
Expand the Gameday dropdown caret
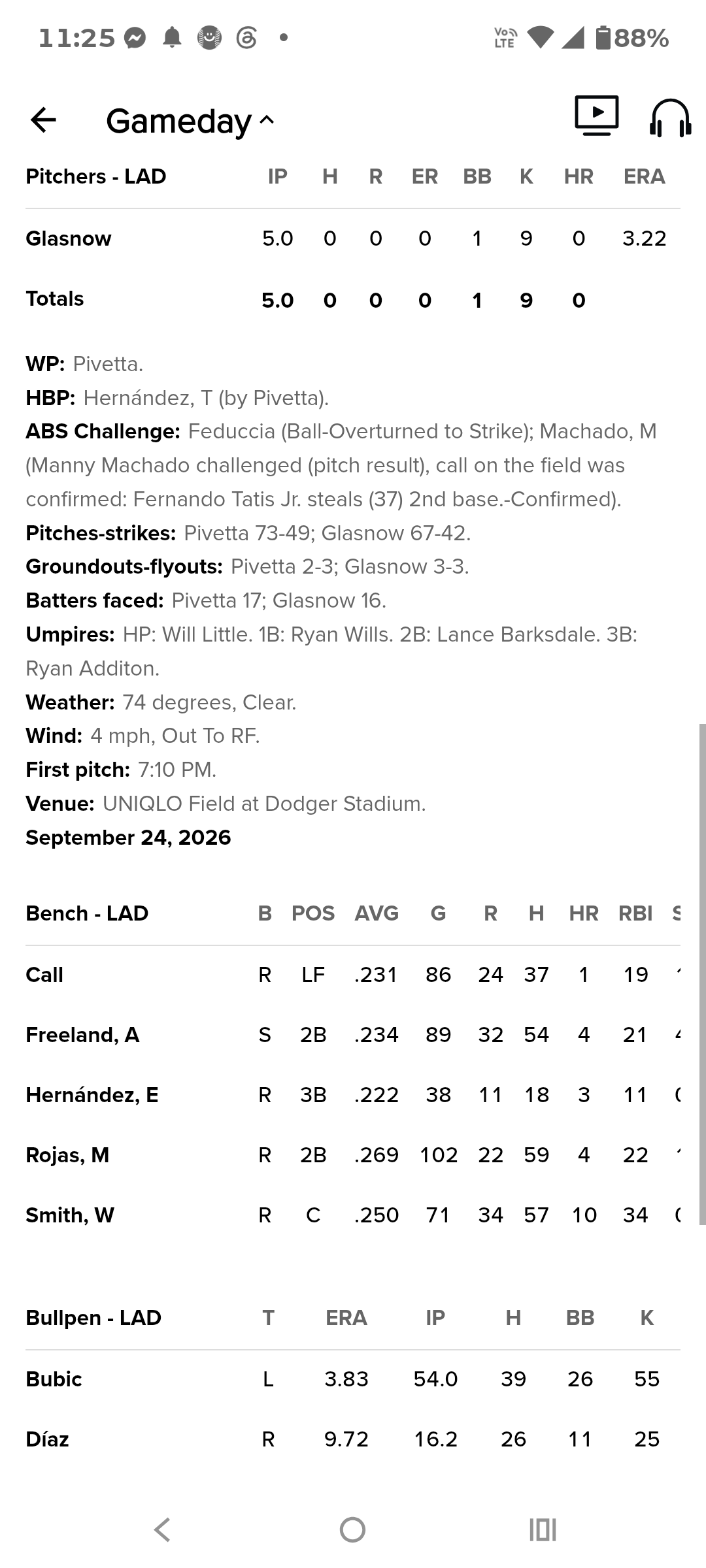pyautogui.click(x=267, y=120)
